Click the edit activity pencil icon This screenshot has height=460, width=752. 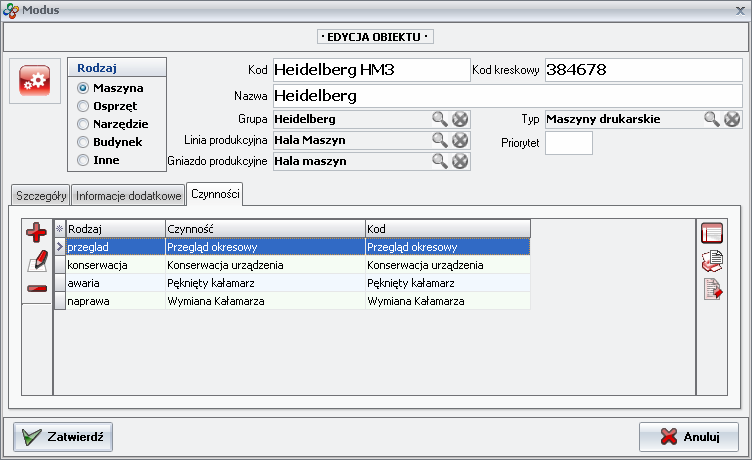pos(37,262)
